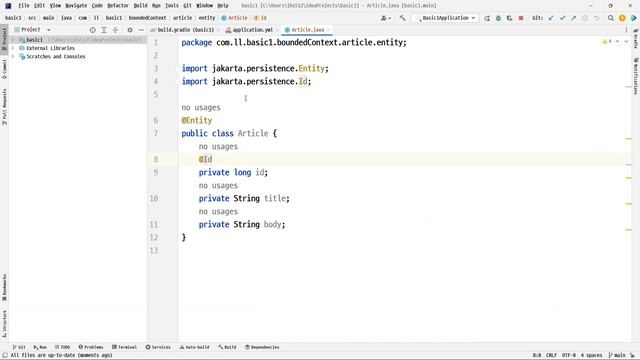Click the green Debug bug icon
640x360 pixels.
tap(498, 18)
